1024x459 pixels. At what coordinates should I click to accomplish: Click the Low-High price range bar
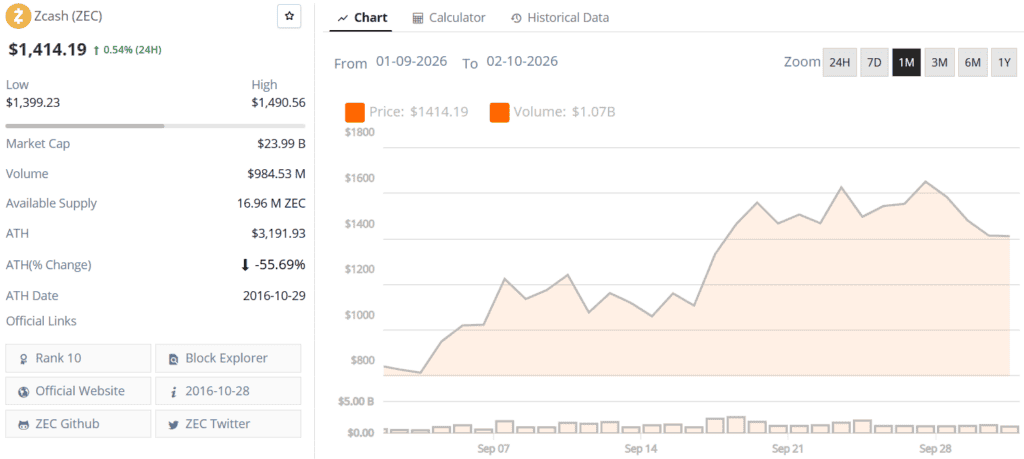(155, 125)
